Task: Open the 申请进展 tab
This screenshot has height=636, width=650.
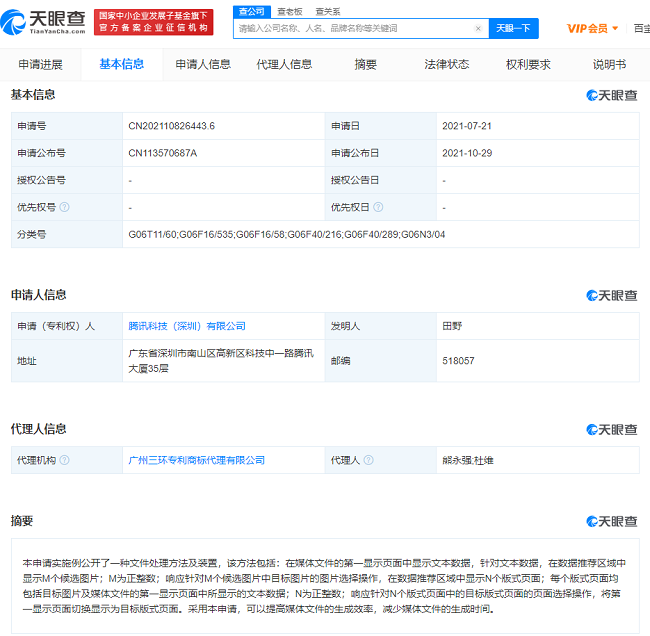Action: pyautogui.click(x=41, y=65)
